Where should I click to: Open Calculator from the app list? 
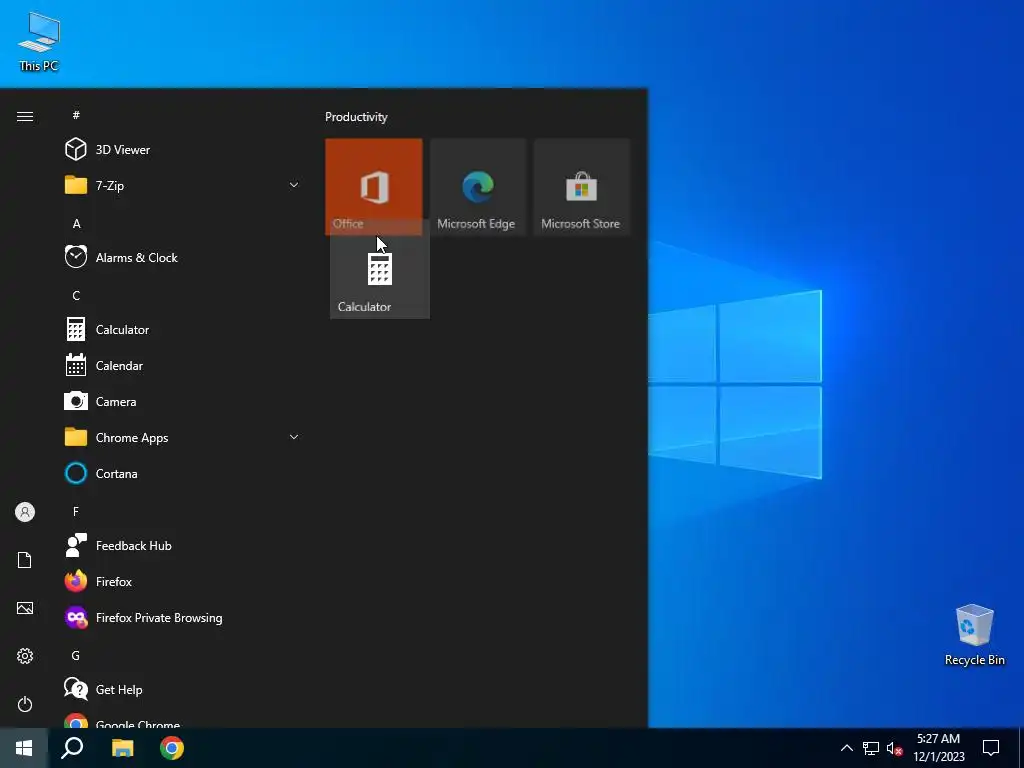(x=182, y=330)
